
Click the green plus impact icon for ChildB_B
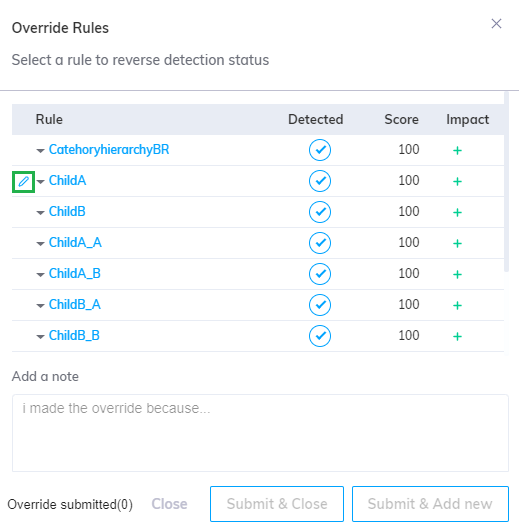point(457,336)
